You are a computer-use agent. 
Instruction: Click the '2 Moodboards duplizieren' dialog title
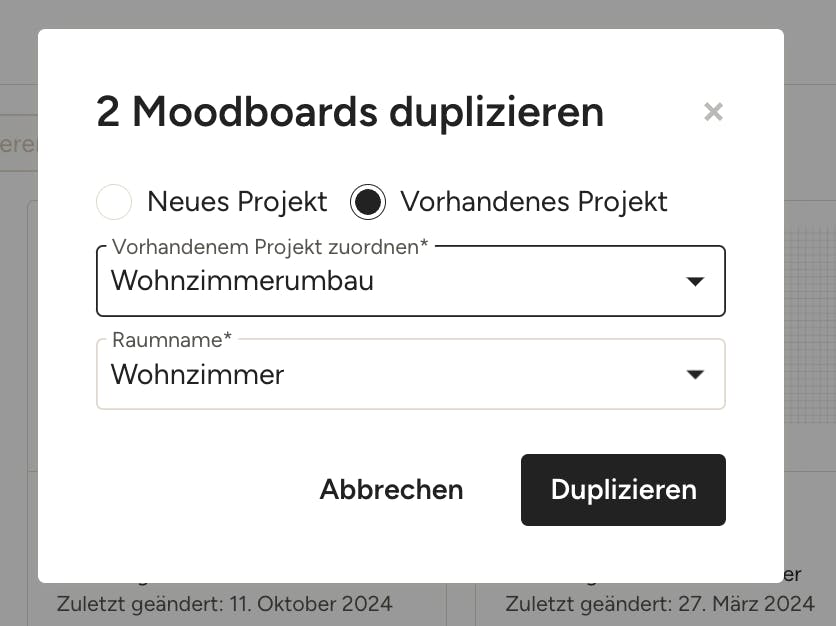click(x=350, y=112)
